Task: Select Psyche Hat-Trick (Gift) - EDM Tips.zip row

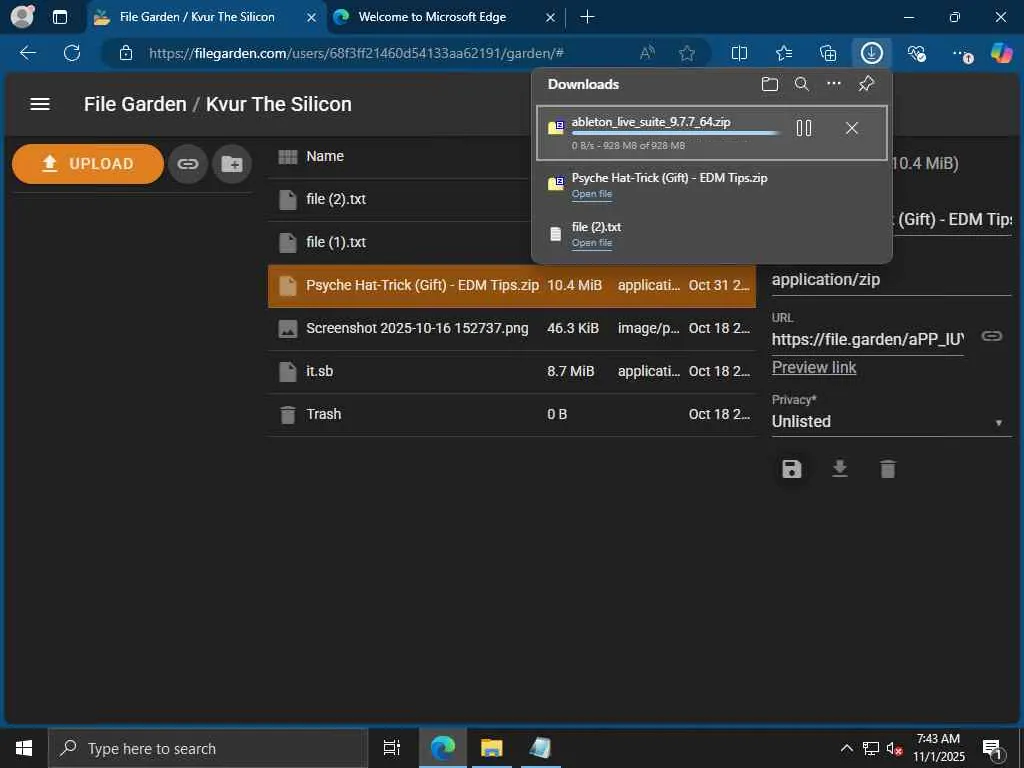Action: pos(511,285)
